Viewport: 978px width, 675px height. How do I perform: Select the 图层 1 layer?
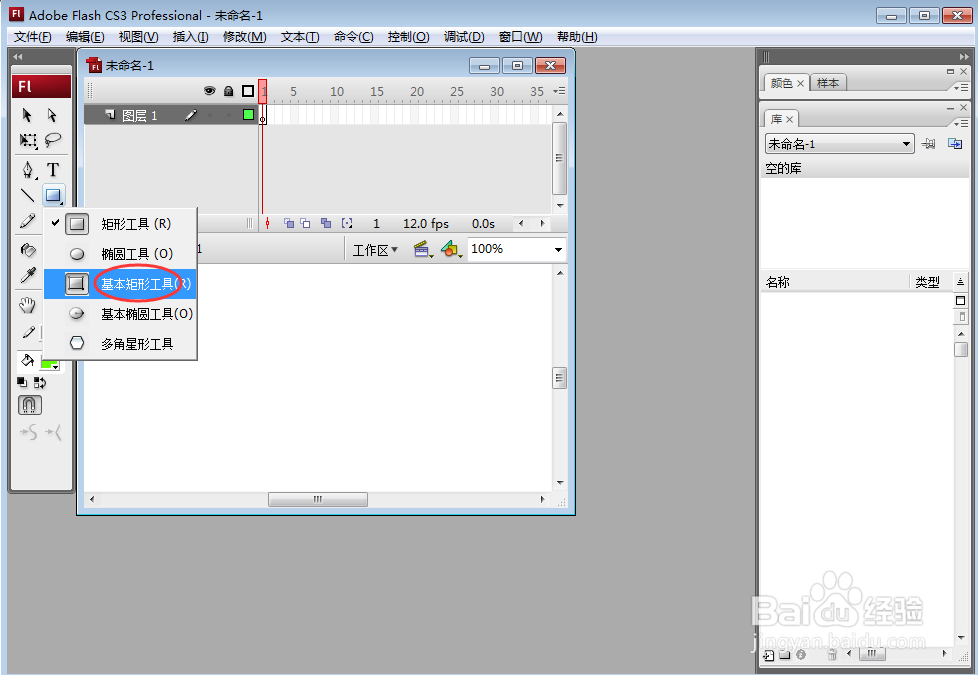click(x=171, y=115)
